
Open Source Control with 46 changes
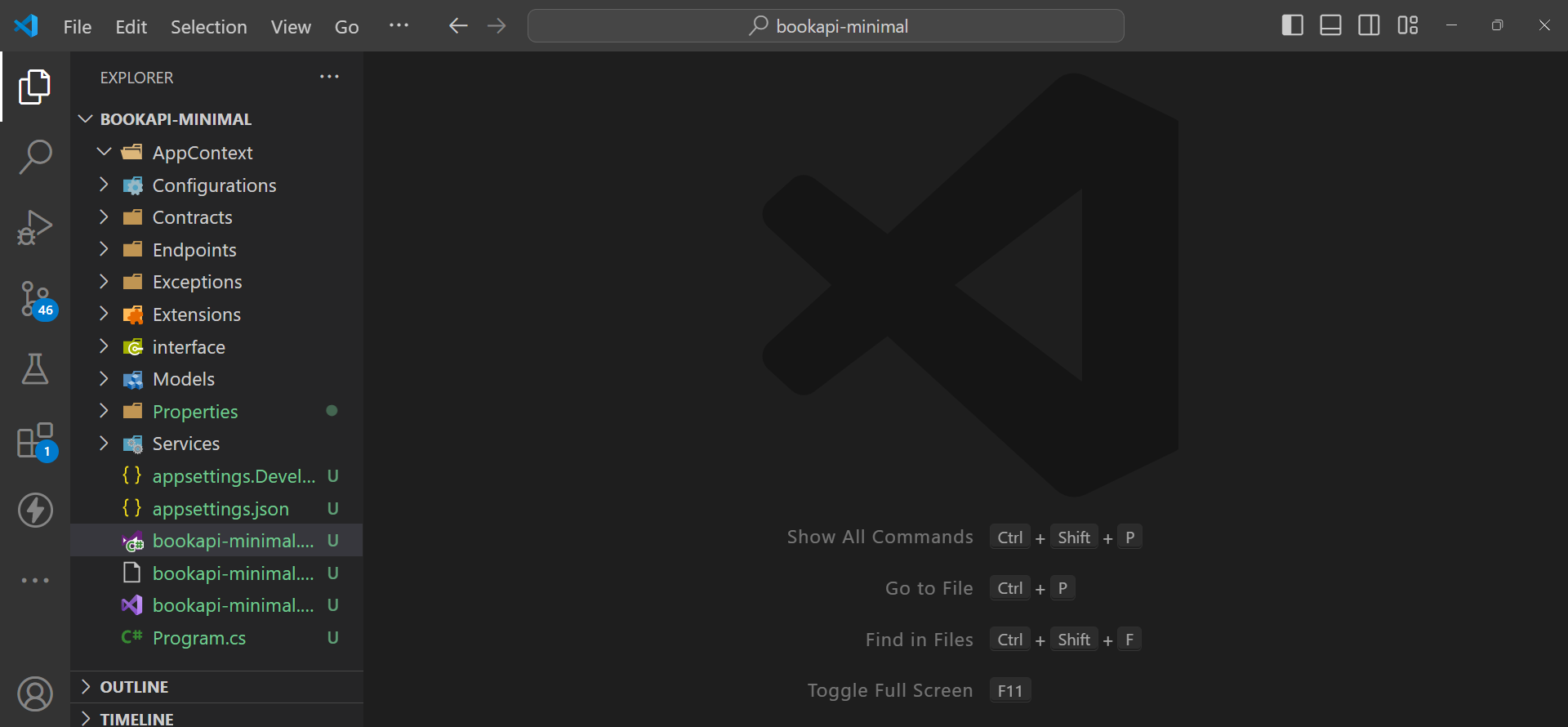click(x=37, y=300)
